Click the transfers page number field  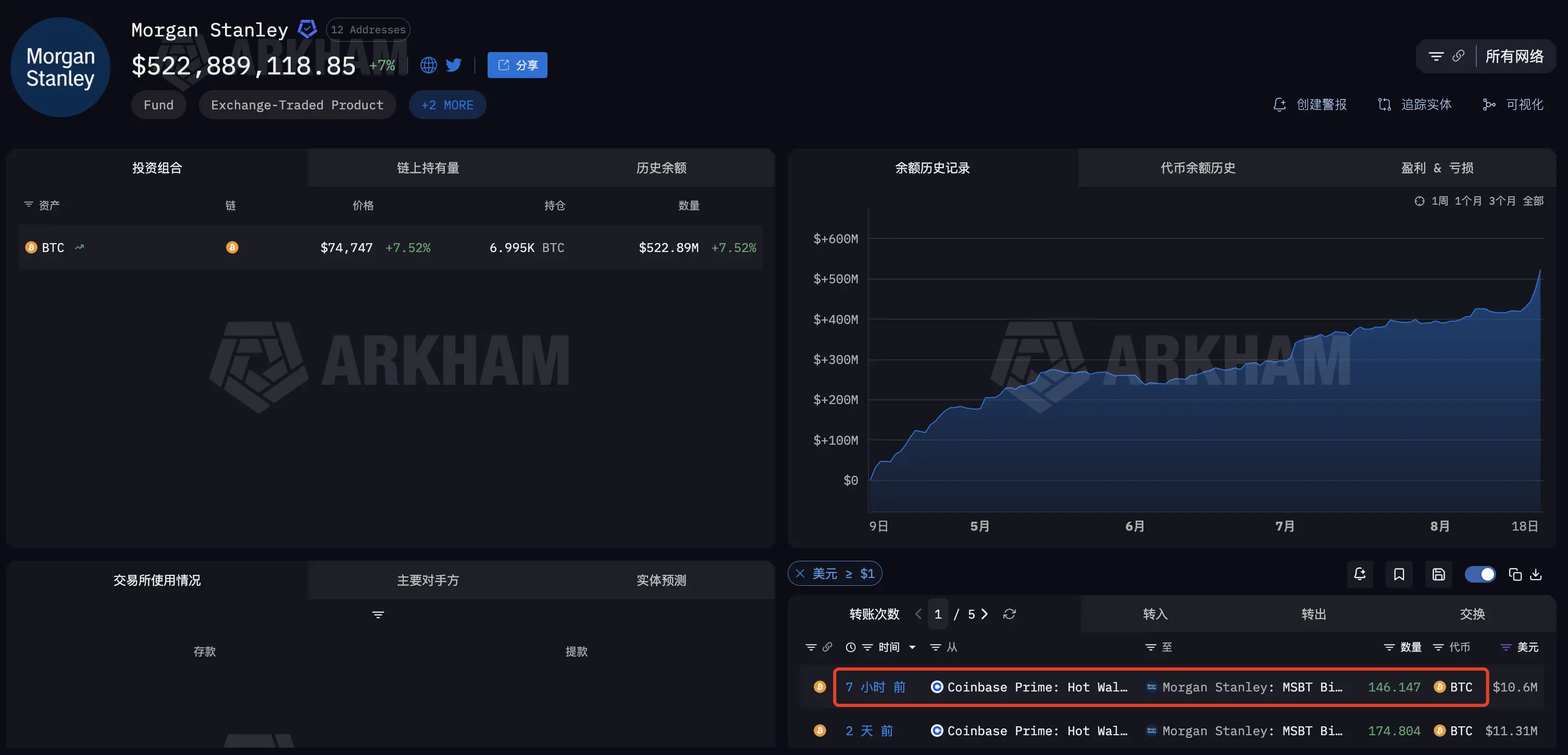pos(938,614)
